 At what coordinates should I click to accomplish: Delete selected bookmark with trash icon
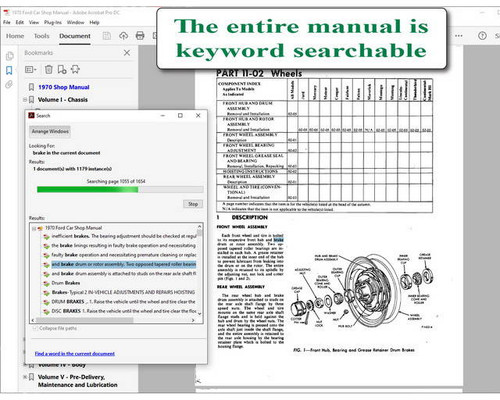click(49, 69)
